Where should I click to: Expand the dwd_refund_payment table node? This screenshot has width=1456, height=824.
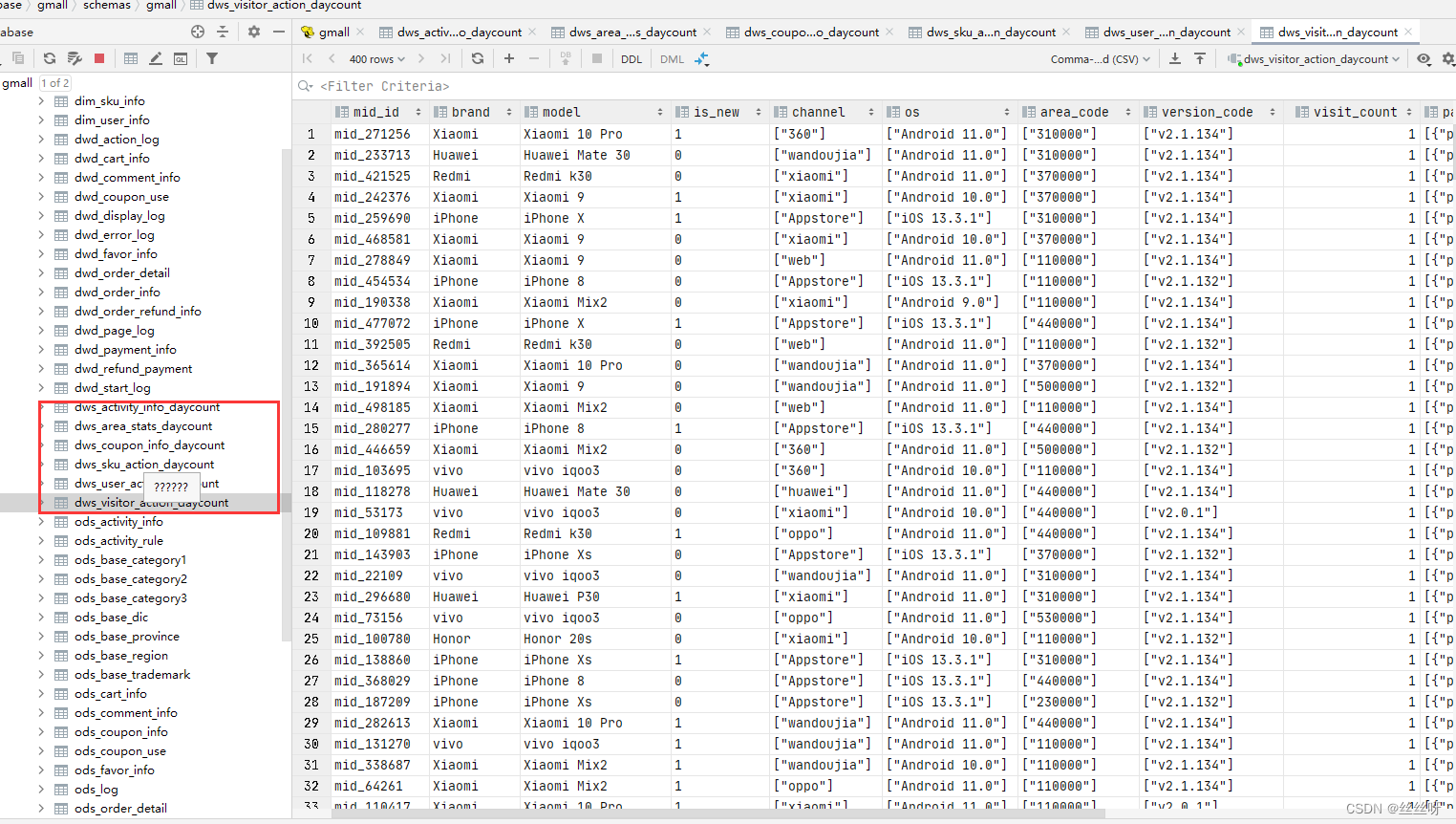click(41, 368)
